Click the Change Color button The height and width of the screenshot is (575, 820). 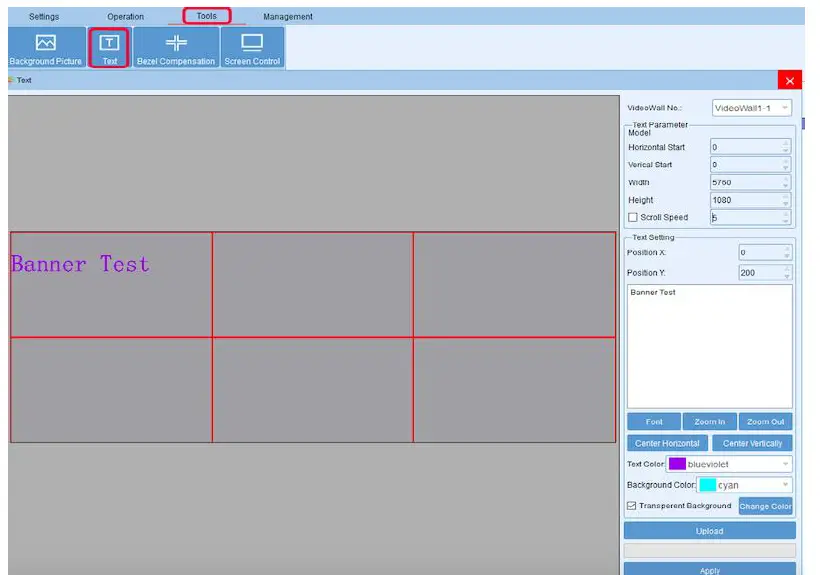tap(765, 506)
